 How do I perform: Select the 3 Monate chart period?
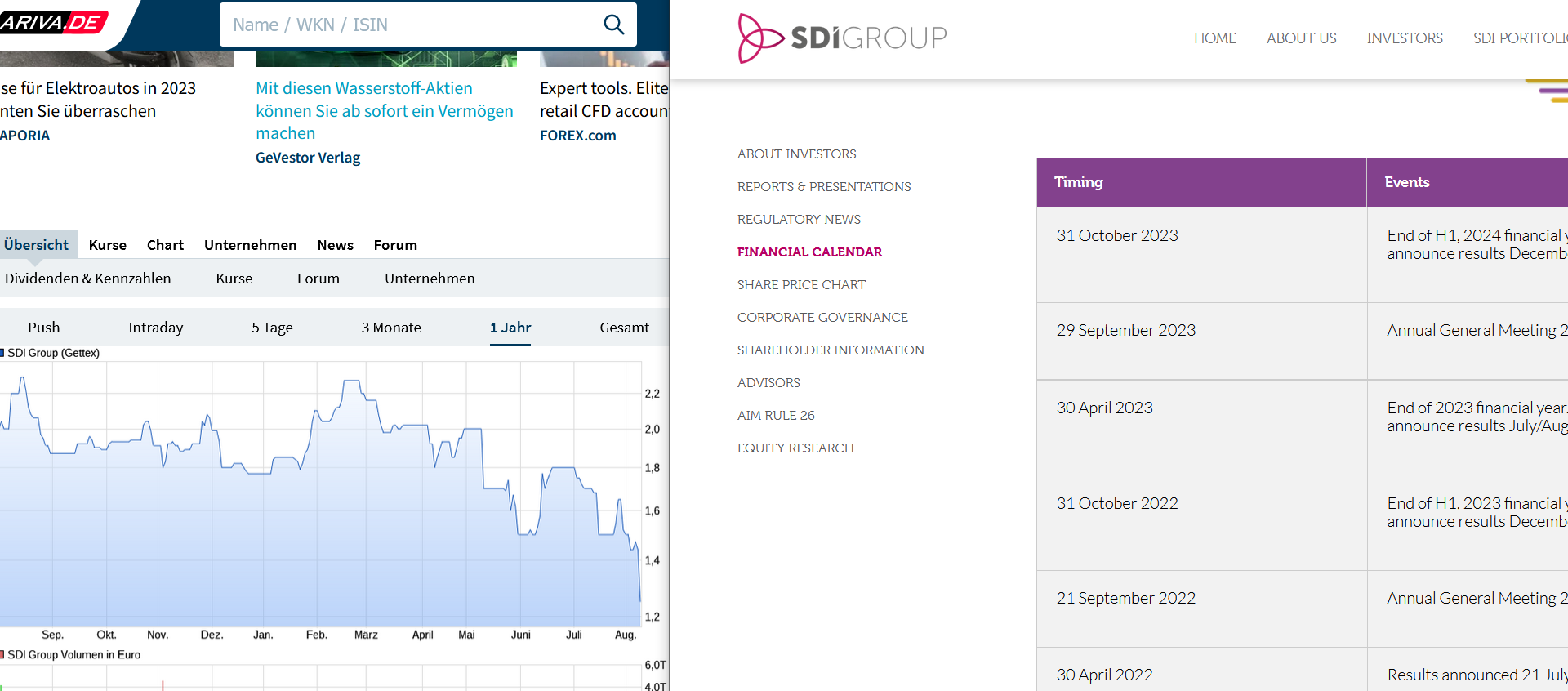point(391,328)
